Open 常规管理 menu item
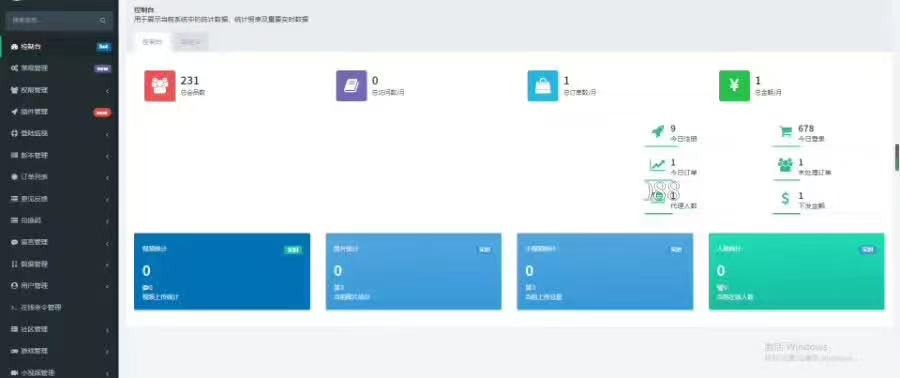Screen dimensions: 900x378 pos(59,68)
